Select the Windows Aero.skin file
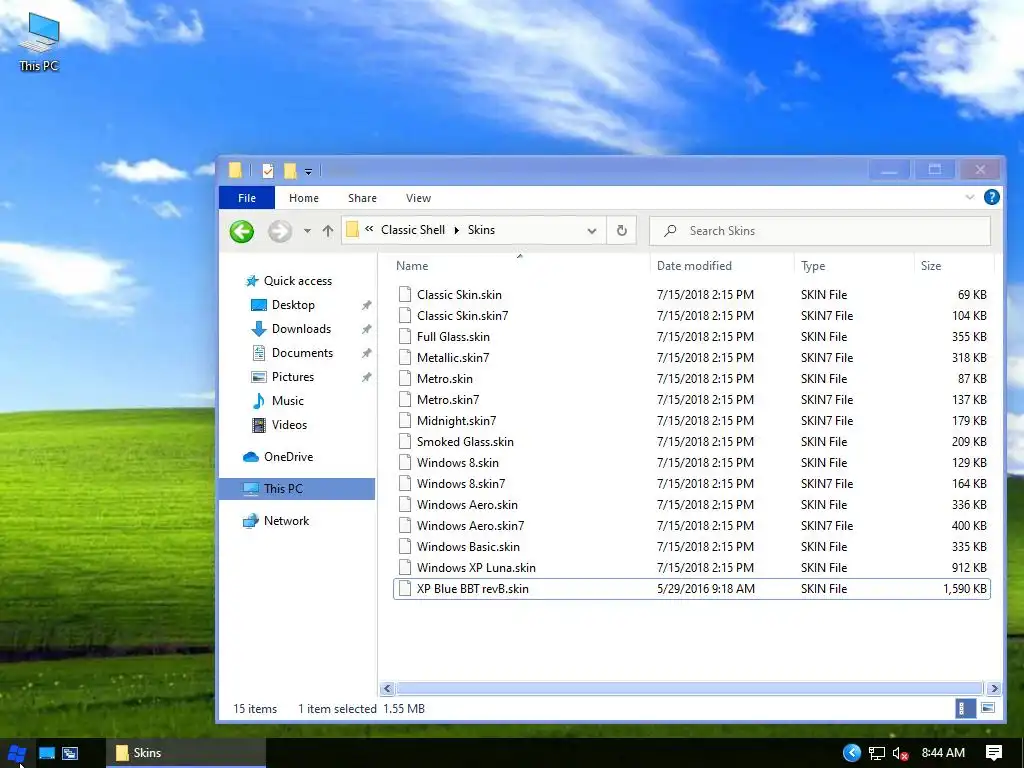 692,505
